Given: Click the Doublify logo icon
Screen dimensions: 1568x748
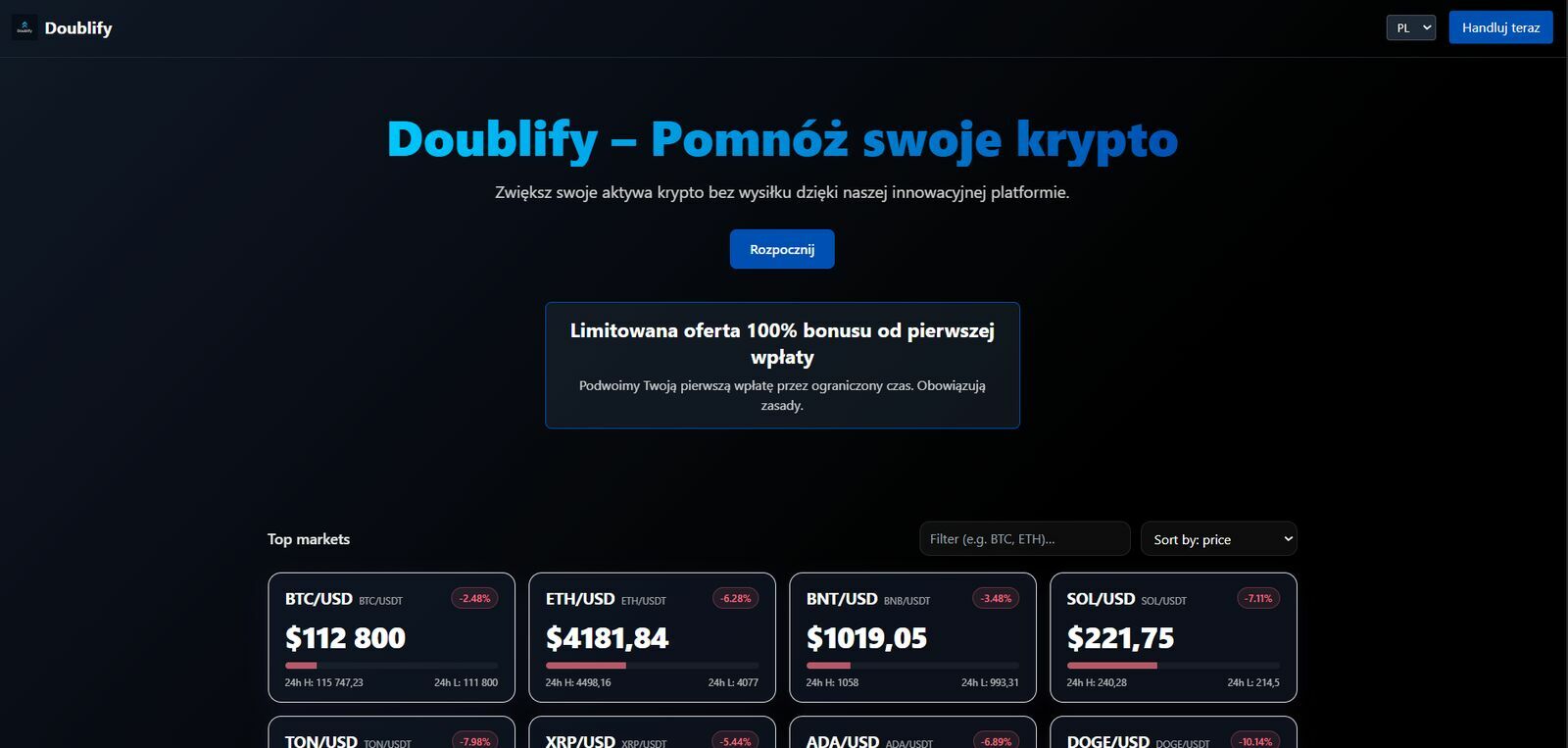Looking at the screenshot, I should point(24,27).
